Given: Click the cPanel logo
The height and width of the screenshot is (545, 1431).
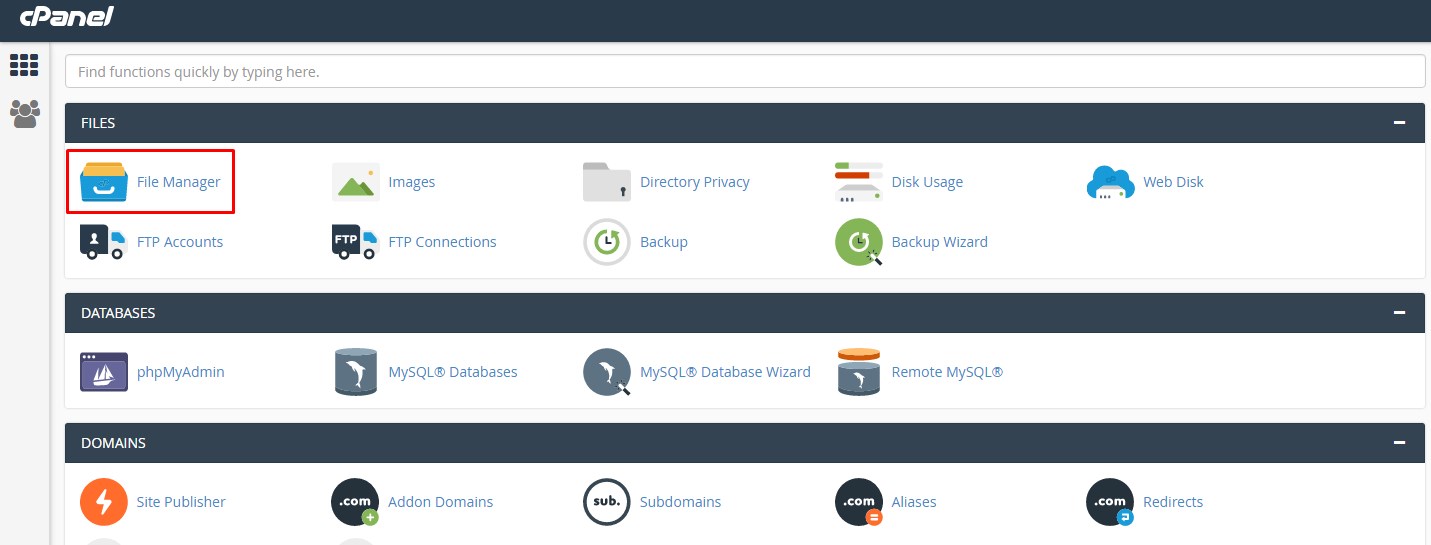Looking at the screenshot, I should pyautogui.click(x=67, y=16).
